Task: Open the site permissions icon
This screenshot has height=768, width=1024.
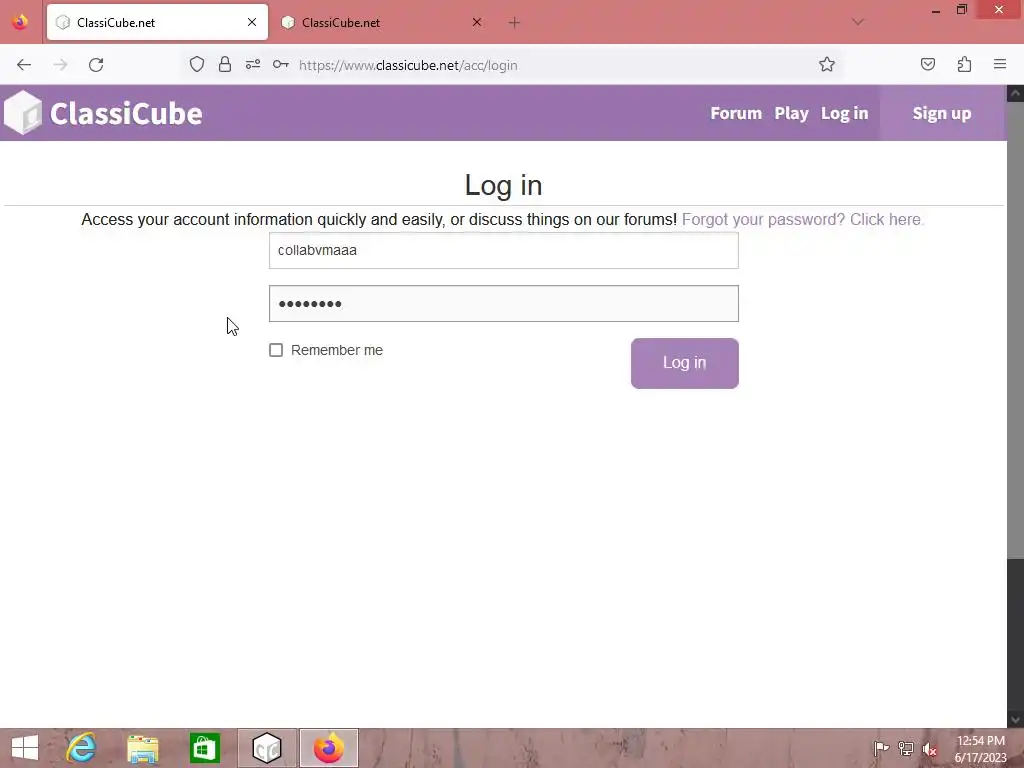Action: tap(253, 64)
